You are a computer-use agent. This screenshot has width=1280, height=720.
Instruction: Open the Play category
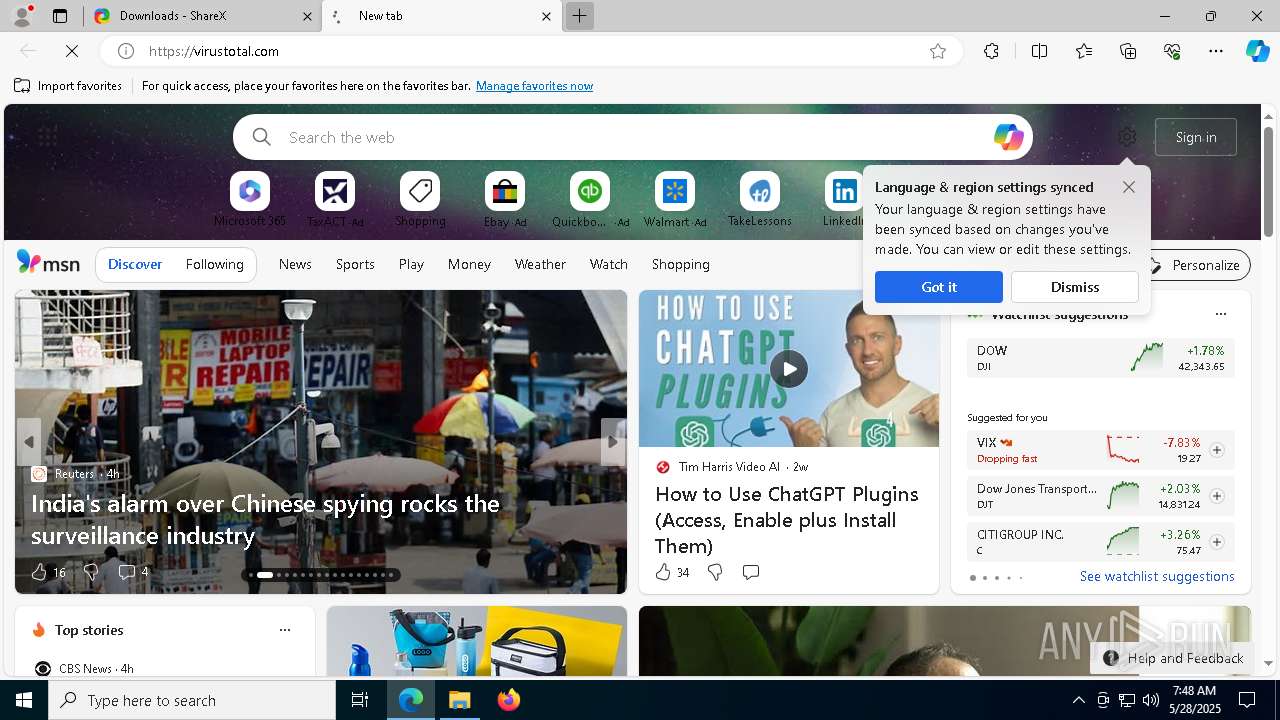[411, 264]
